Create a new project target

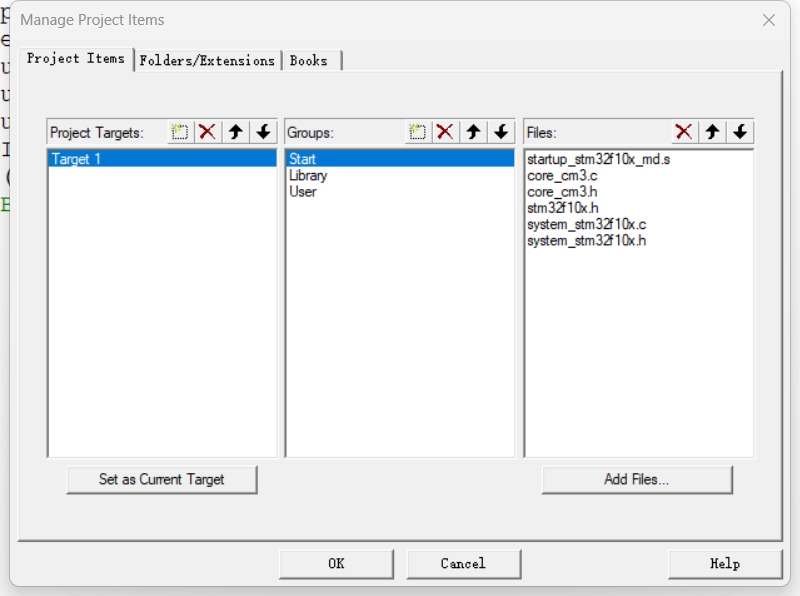click(180, 132)
